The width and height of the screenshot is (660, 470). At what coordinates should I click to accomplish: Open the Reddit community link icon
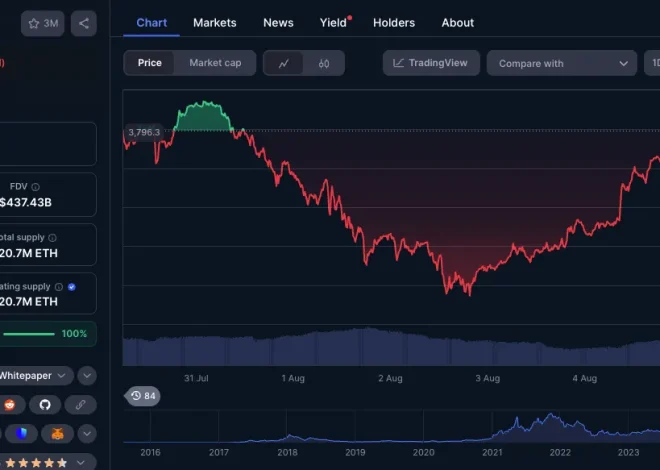[x=10, y=405]
